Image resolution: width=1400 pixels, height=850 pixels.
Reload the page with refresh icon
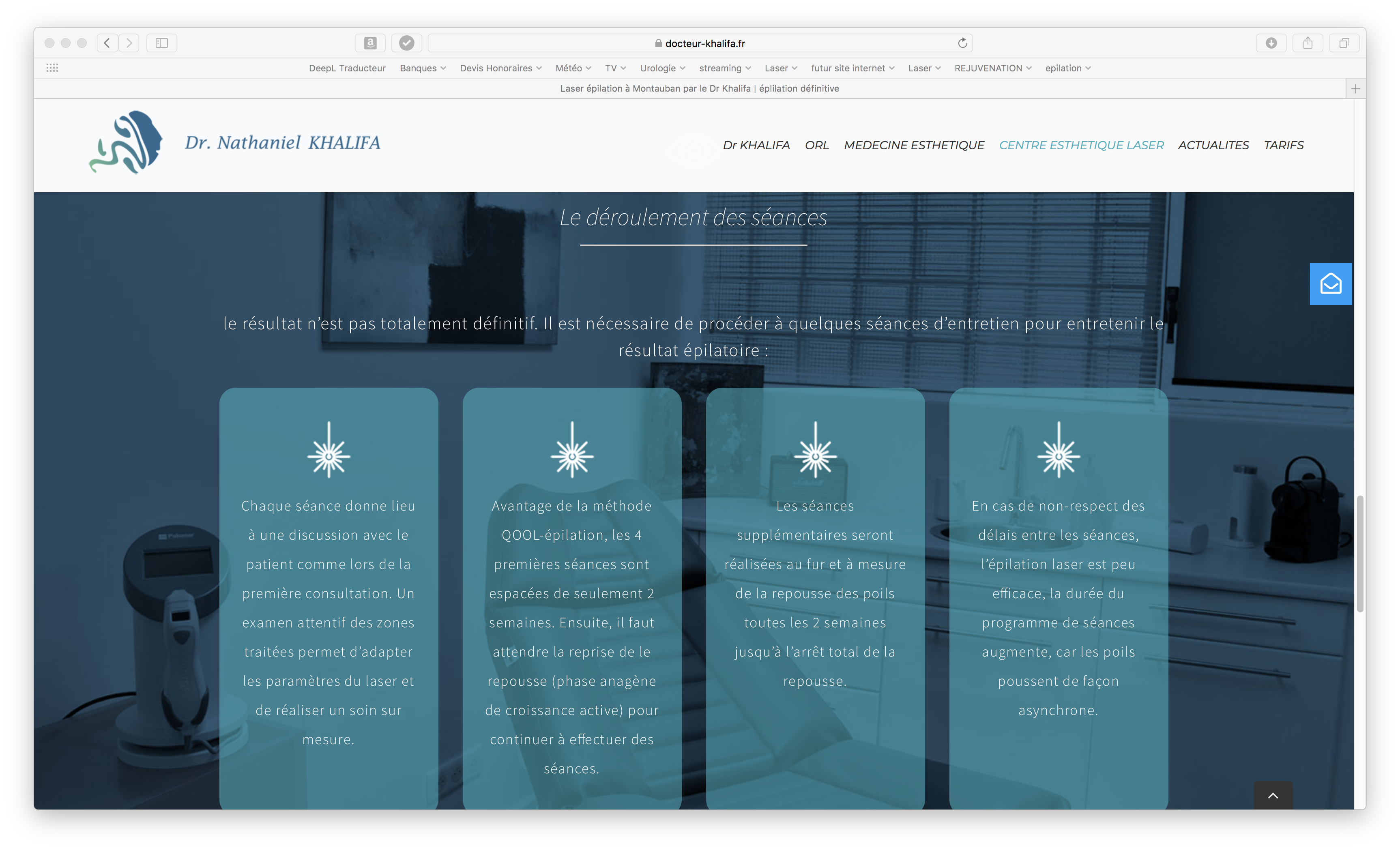(962, 43)
